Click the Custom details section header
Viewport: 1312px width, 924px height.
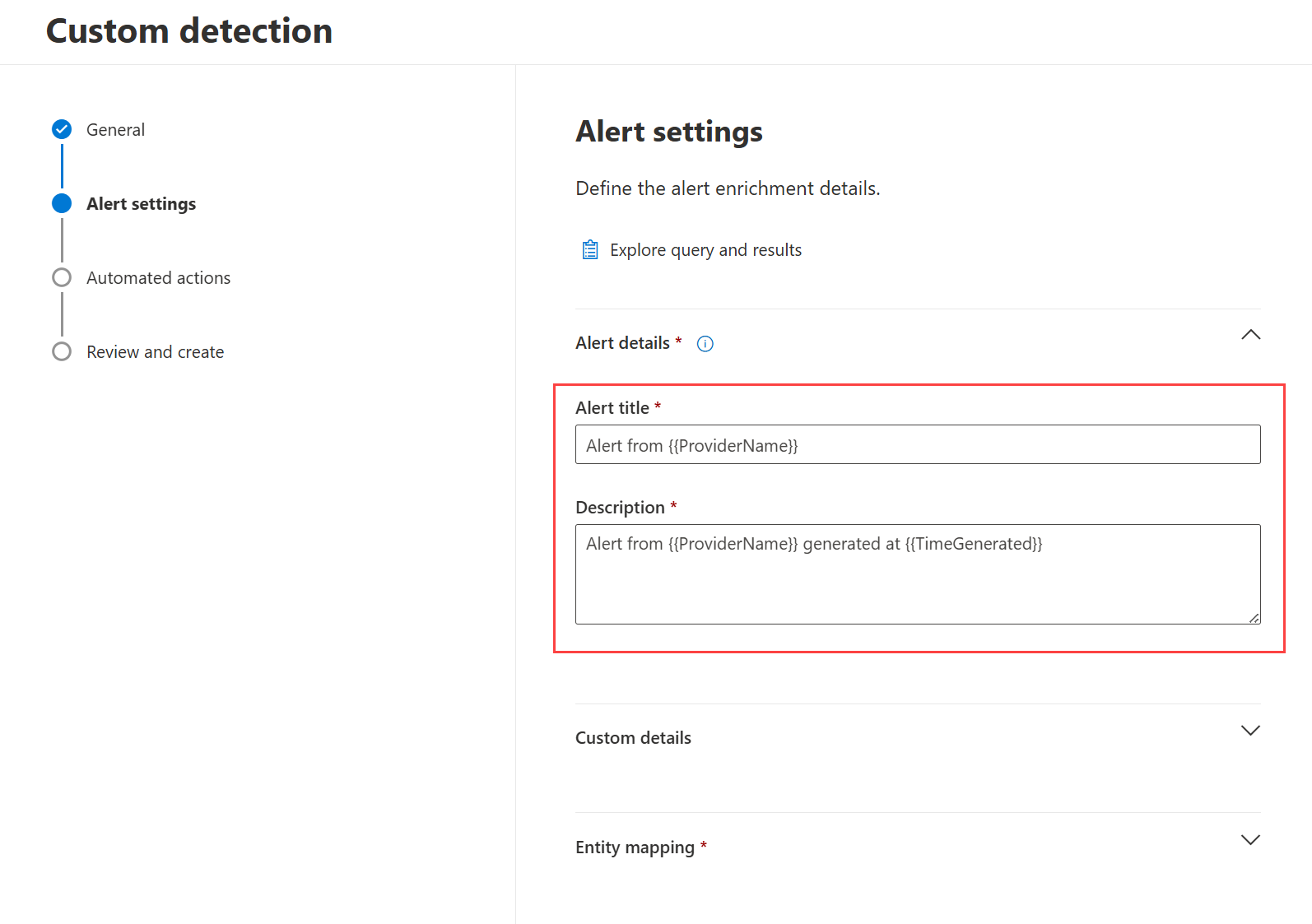[633, 738]
